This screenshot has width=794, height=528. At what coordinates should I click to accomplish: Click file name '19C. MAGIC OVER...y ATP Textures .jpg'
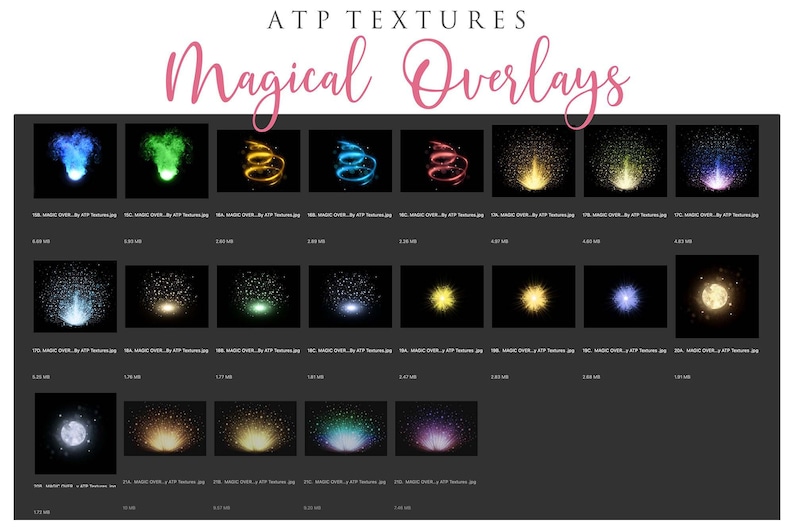point(624,350)
